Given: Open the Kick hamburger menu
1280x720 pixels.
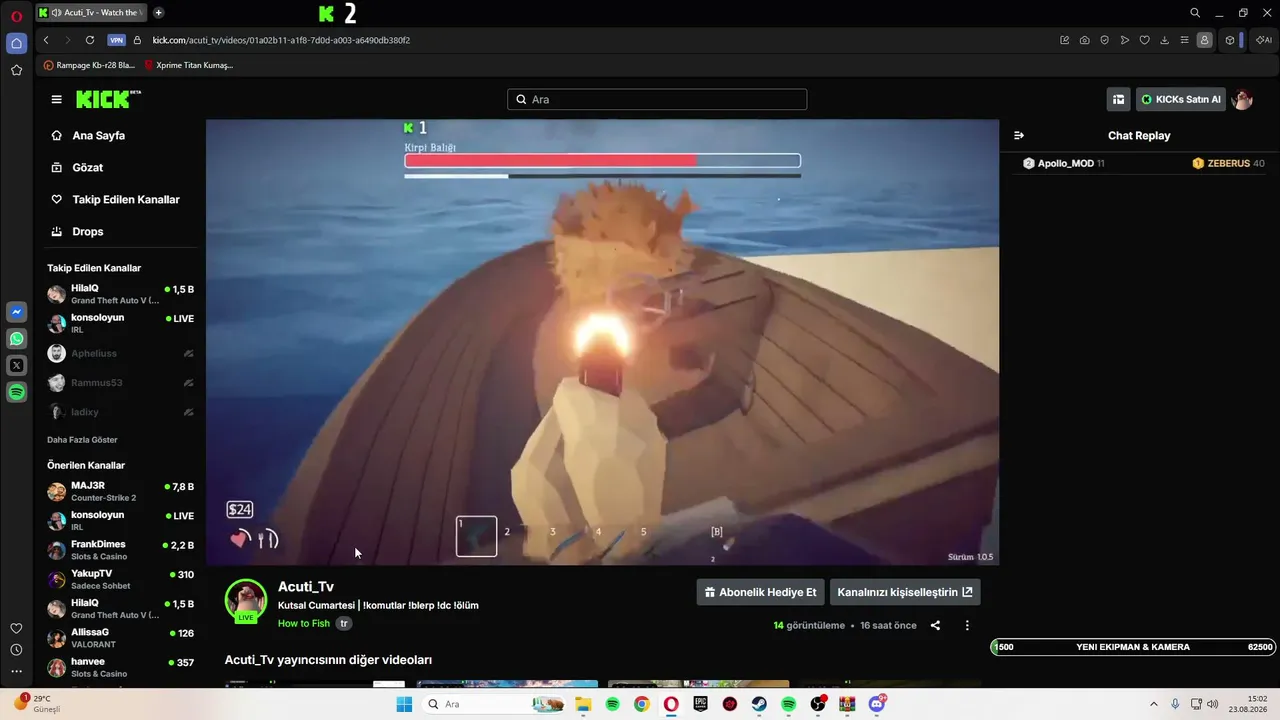Looking at the screenshot, I should 56,99.
